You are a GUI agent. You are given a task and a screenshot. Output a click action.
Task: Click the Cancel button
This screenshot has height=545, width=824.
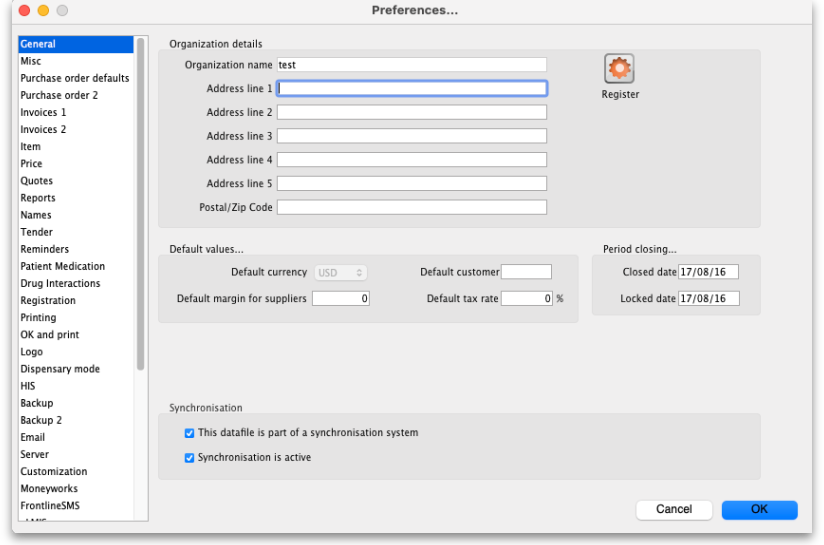click(x=674, y=510)
